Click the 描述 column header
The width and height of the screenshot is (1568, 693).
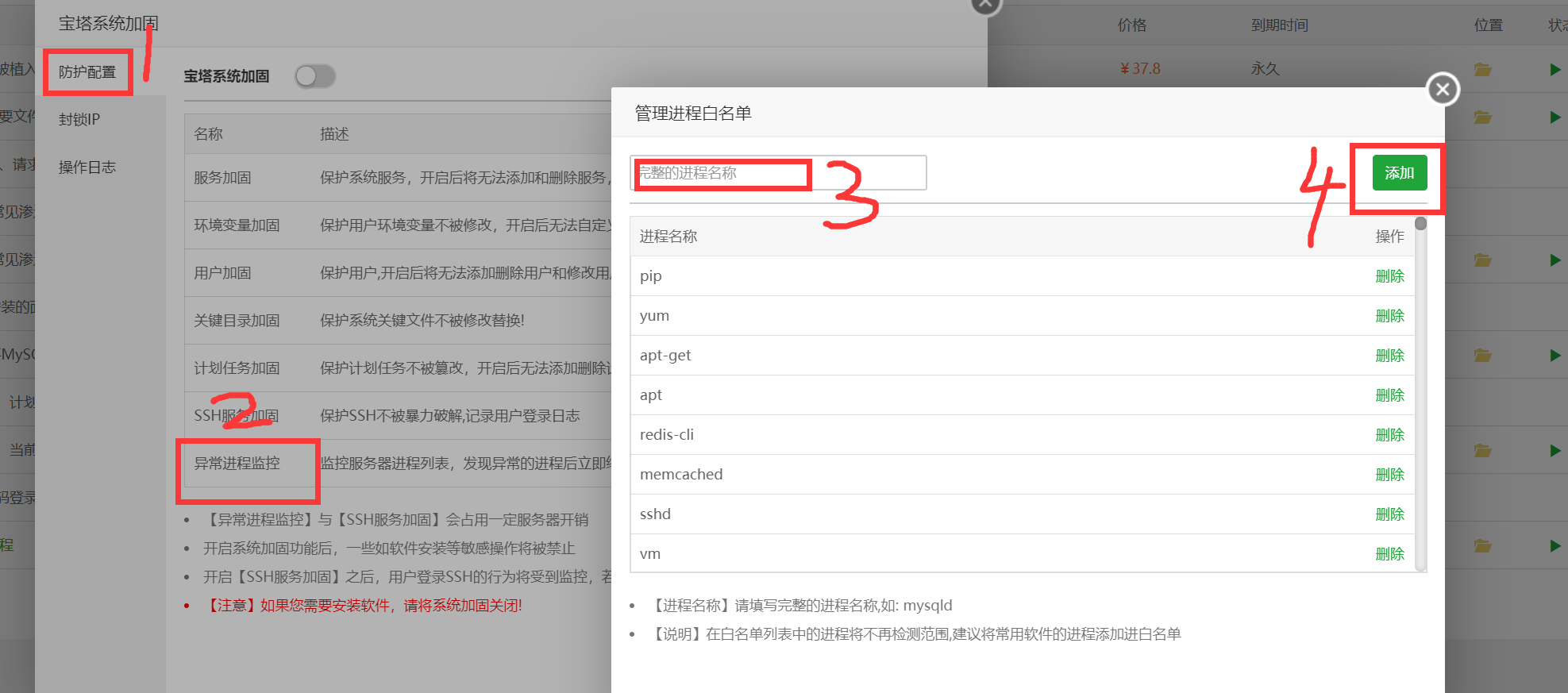coord(334,134)
